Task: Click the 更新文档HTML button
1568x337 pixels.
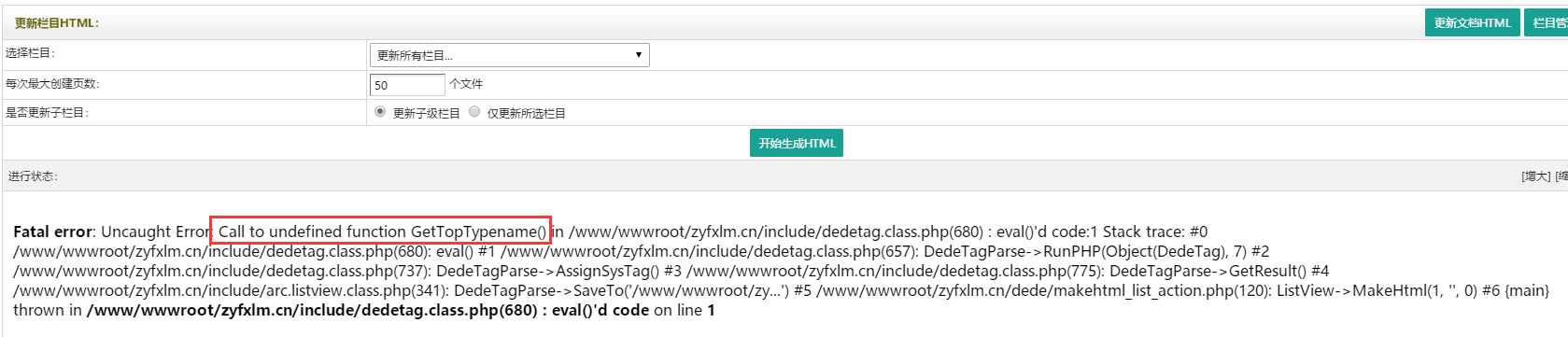Action: point(1472,22)
